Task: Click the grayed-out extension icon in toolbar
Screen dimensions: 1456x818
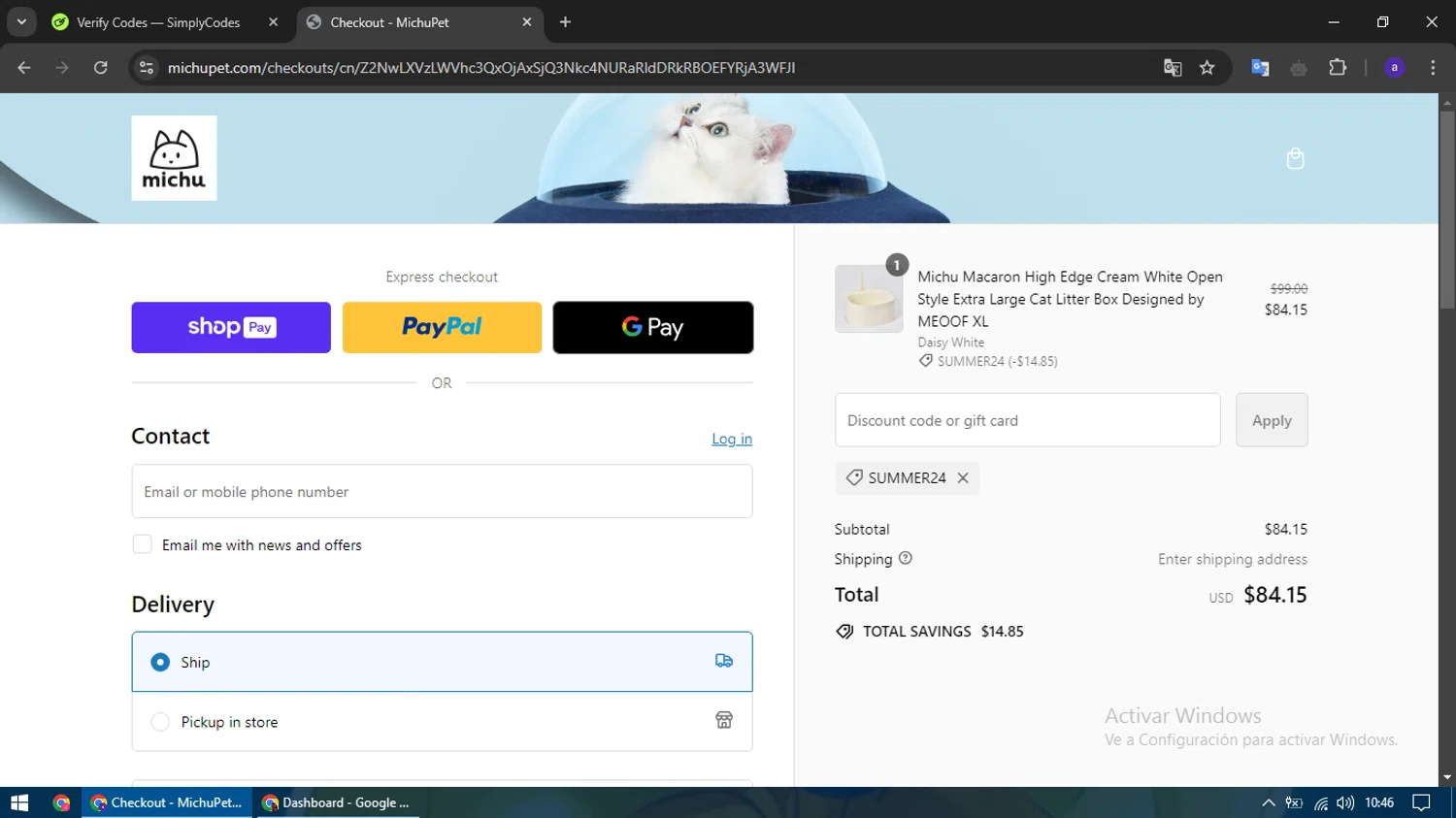Action: (x=1299, y=68)
